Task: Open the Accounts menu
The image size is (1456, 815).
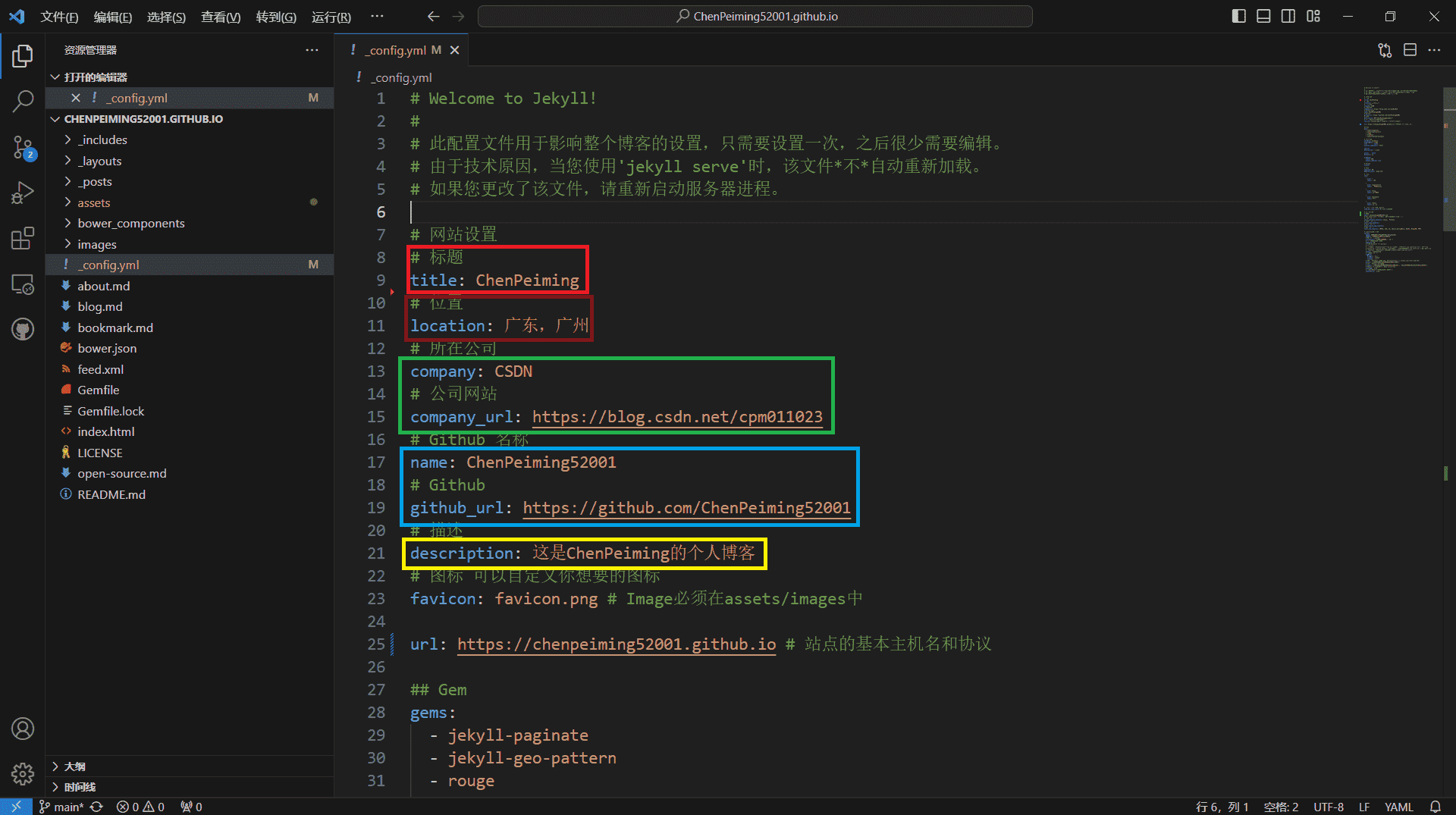Action: point(23,729)
